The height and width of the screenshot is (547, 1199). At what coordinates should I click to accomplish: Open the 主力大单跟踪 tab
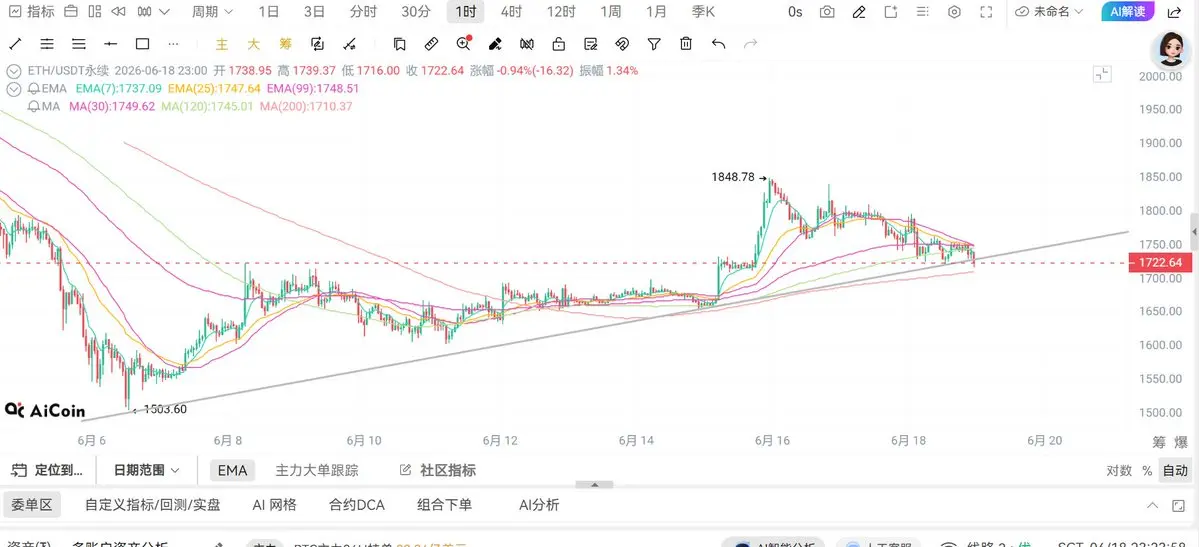click(317, 470)
